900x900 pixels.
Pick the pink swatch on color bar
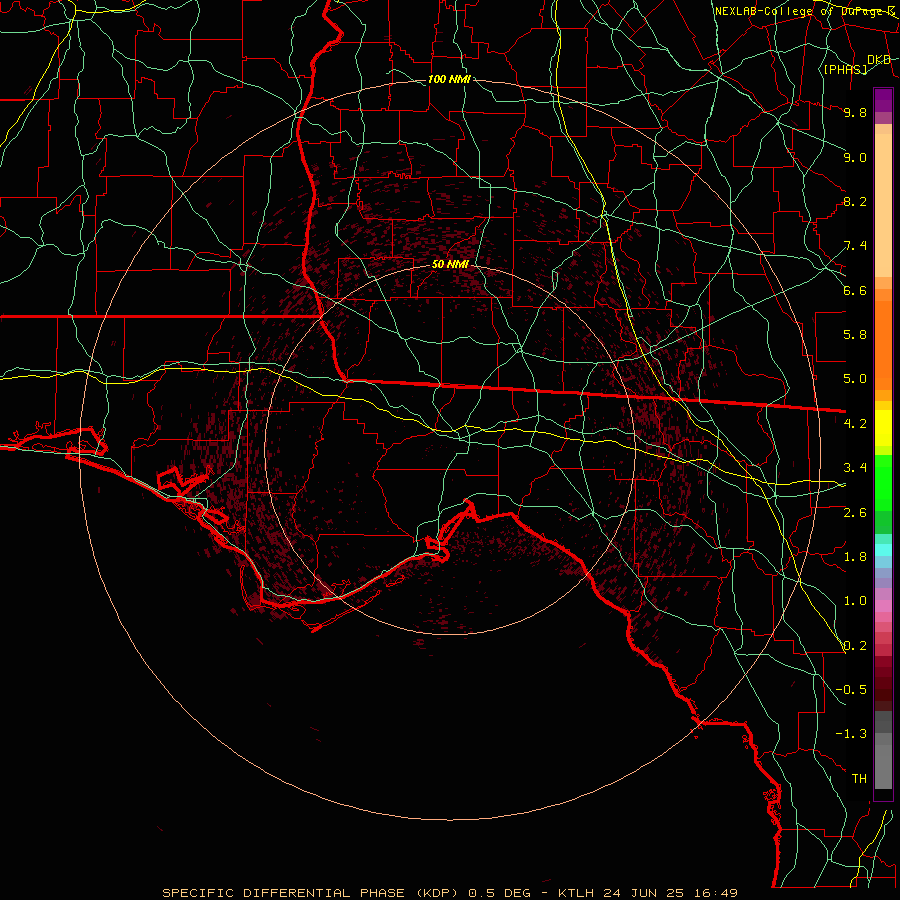tap(883, 606)
